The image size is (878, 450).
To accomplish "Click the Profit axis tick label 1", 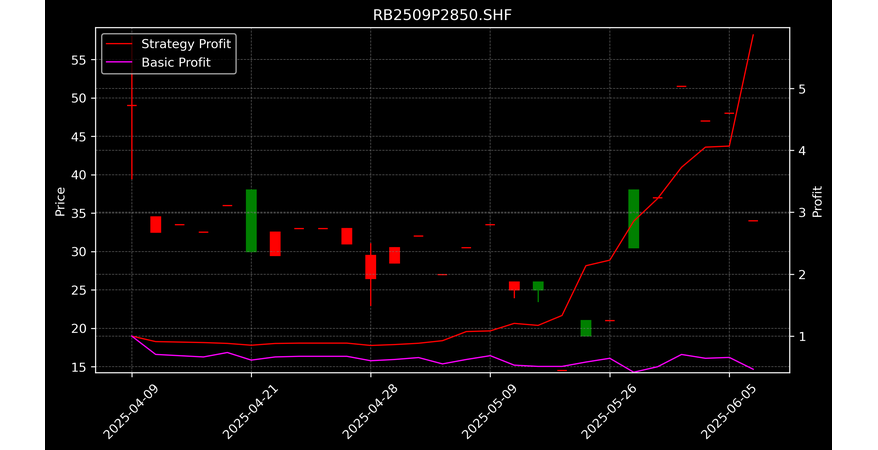I will coord(802,336).
